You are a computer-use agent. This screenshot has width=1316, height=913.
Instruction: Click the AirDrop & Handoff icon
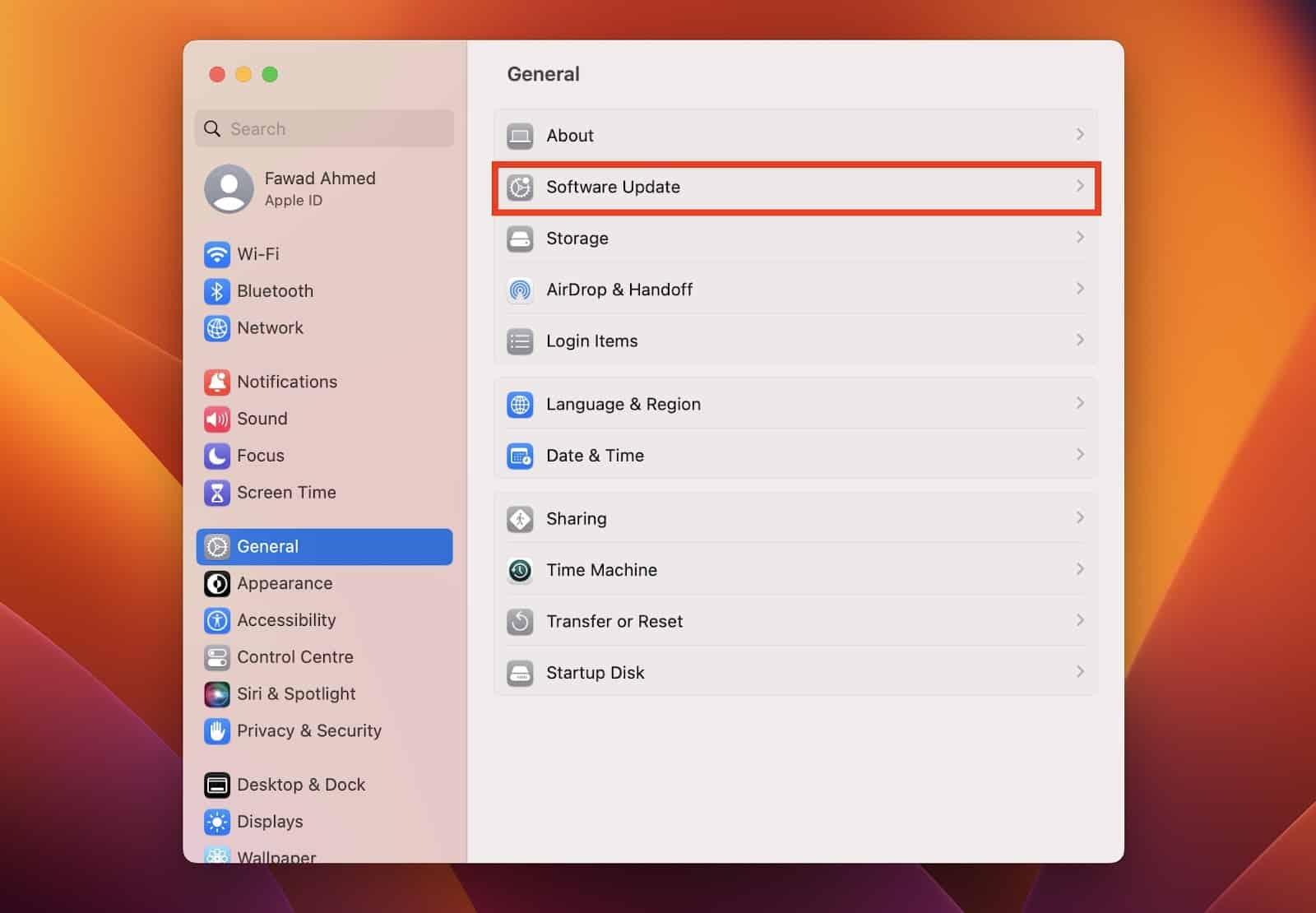click(520, 290)
